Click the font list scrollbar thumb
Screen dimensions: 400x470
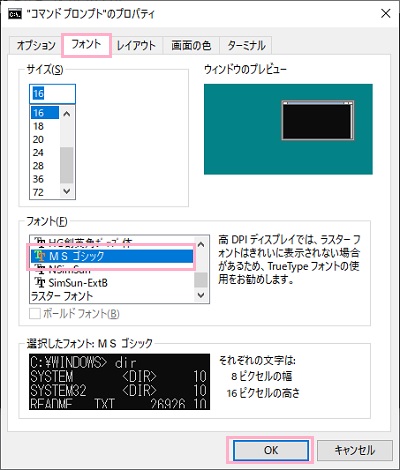(201, 279)
